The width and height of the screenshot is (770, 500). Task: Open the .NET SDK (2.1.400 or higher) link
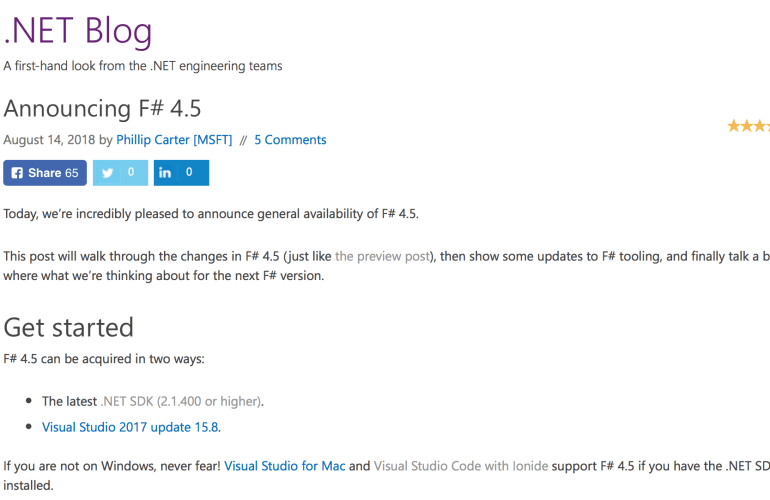click(181, 401)
